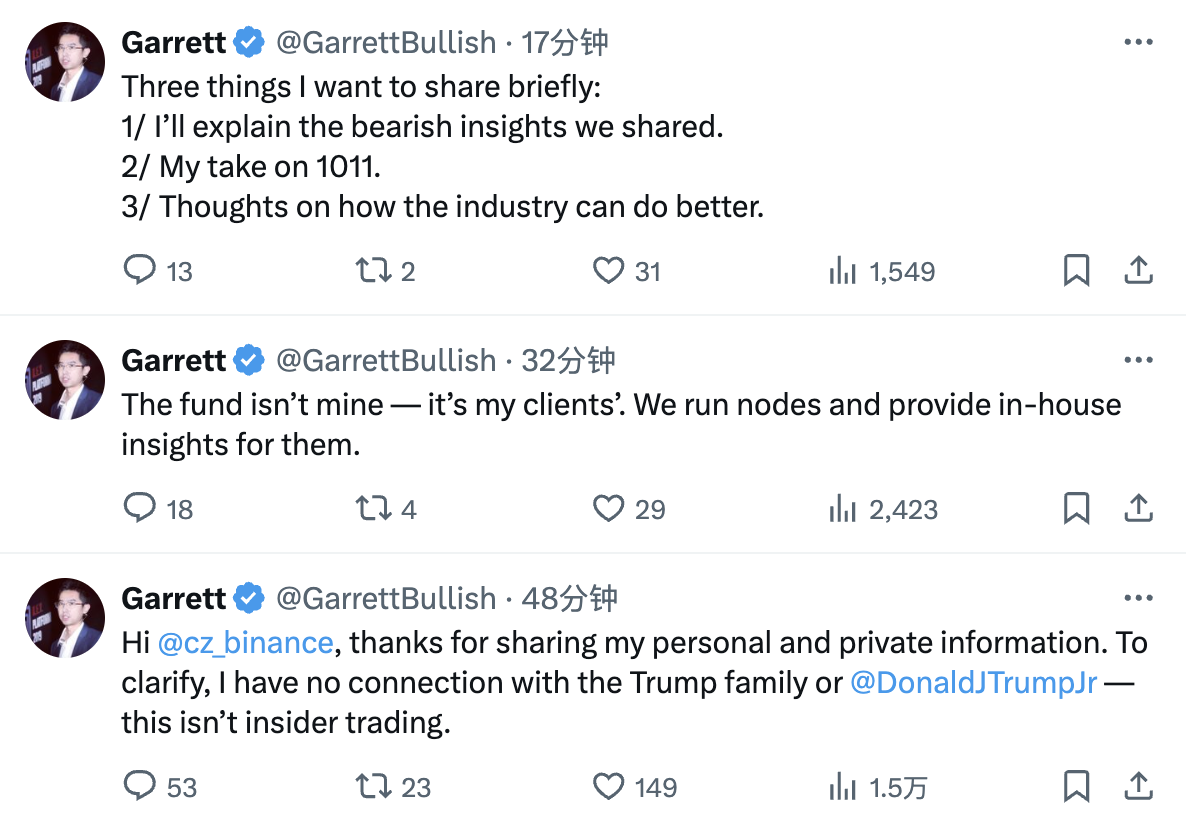Share the first tweet via share icon
Screen dimensions: 1186x830
(1139, 271)
